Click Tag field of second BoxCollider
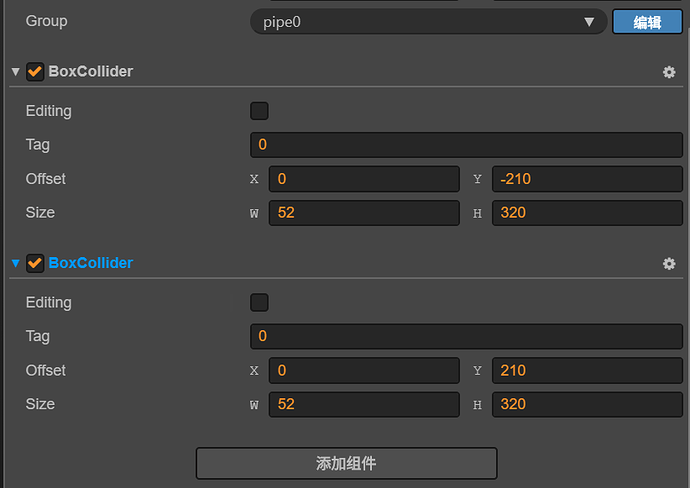690x488 pixels. (466, 336)
